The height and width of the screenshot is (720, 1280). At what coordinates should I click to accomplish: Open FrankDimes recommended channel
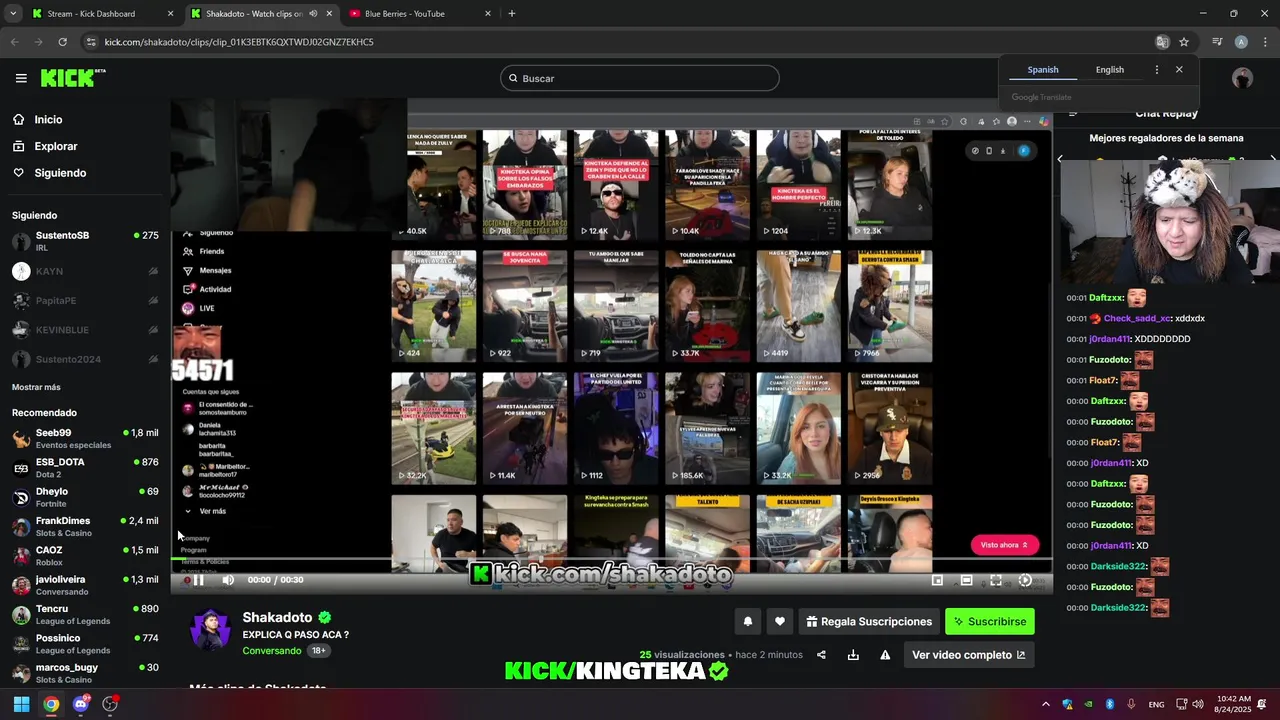click(85, 526)
